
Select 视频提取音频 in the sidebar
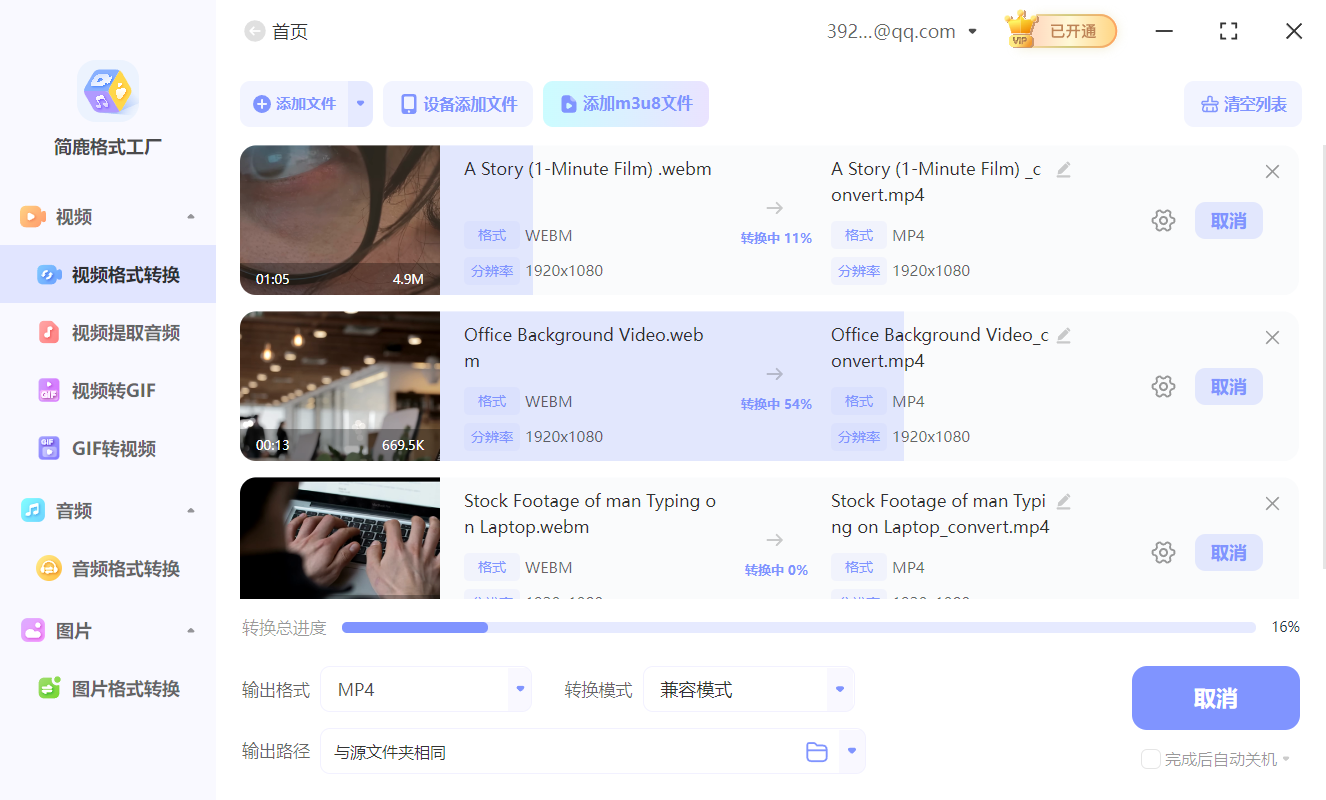(108, 333)
